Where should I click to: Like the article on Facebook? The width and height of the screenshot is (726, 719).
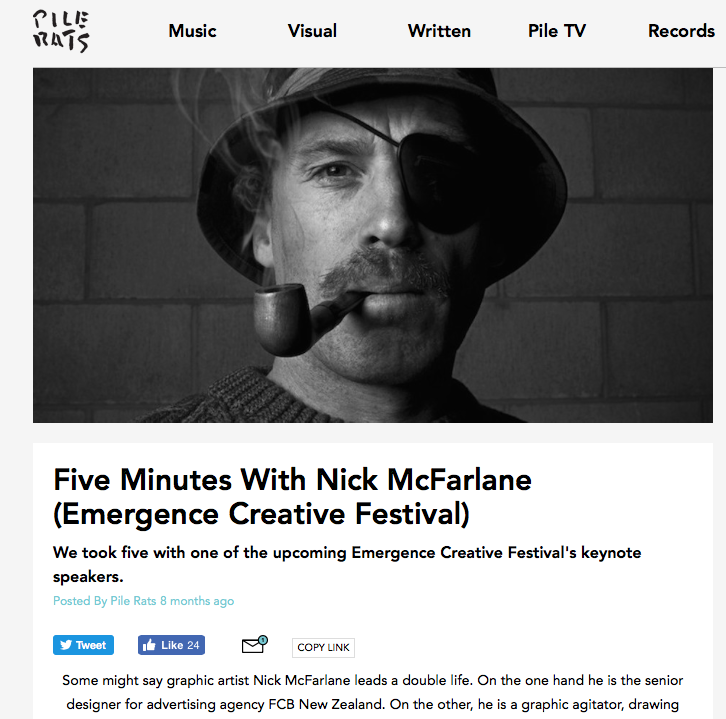pos(171,645)
